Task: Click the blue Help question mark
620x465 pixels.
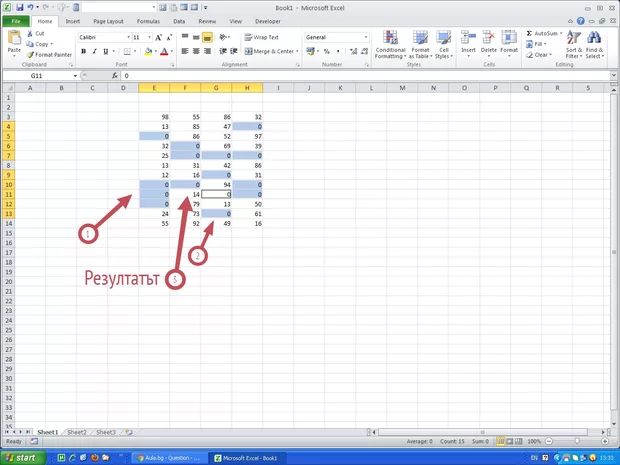Action: point(580,21)
